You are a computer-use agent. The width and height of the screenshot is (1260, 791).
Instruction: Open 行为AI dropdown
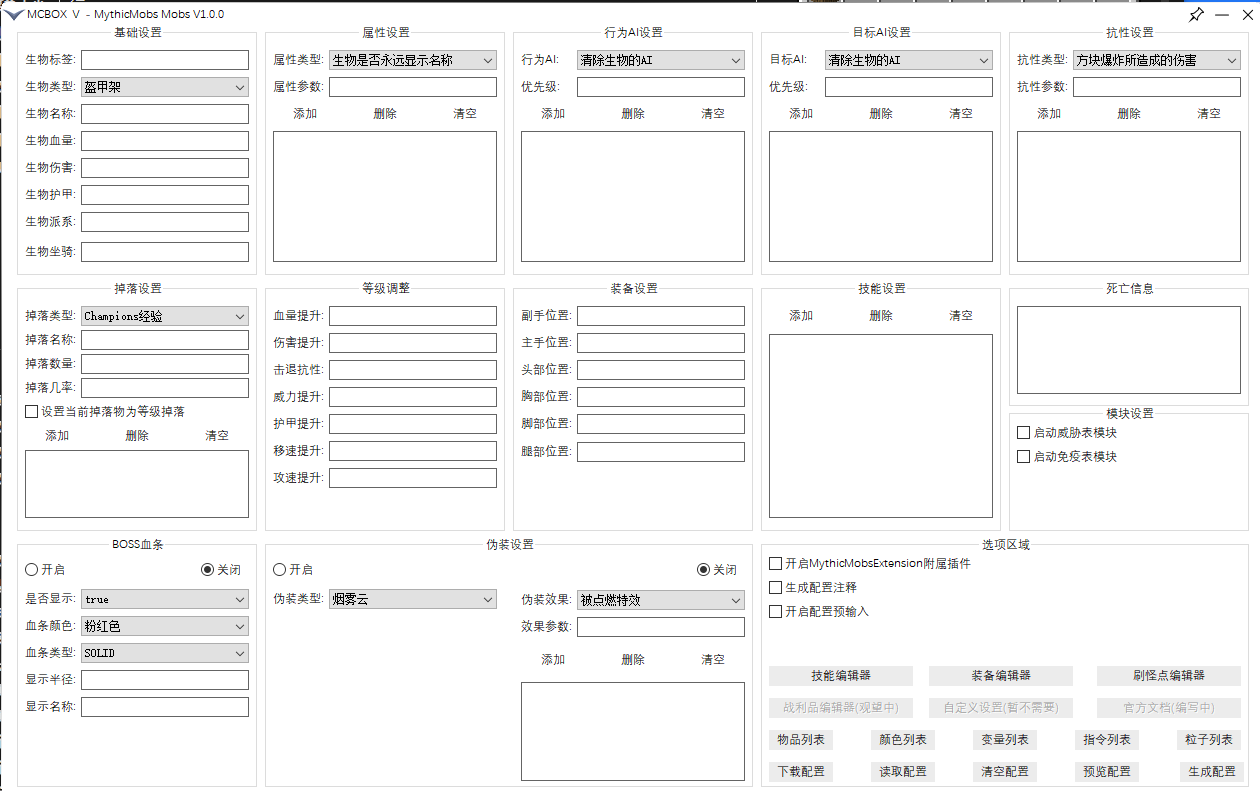661,60
